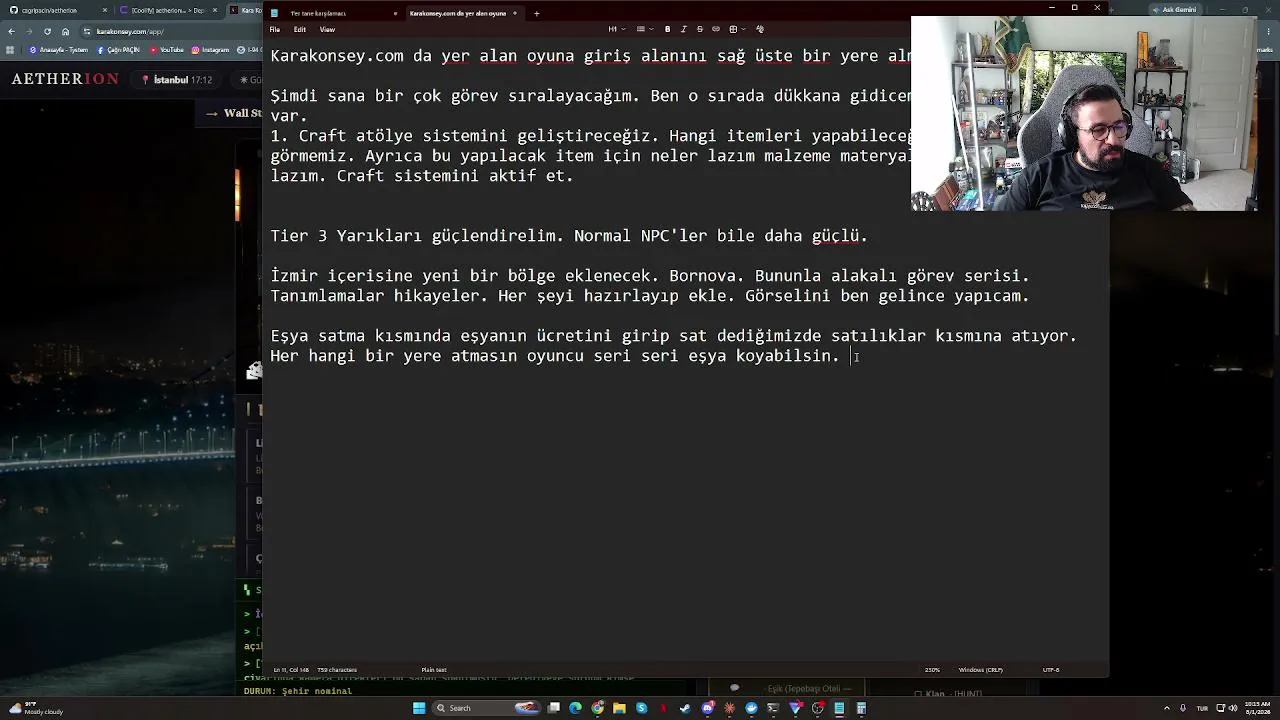1280x720 pixels.
Task: Click 'Ln 11, Col 148' in status bar
Action: [291, 670]
